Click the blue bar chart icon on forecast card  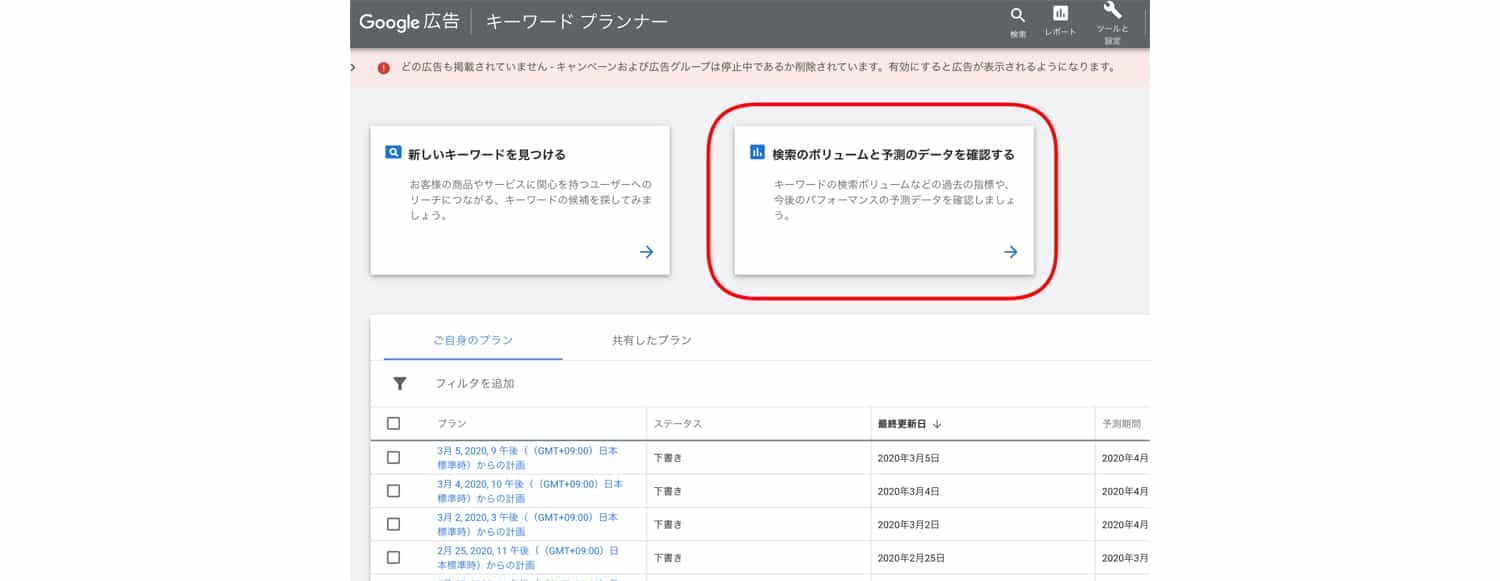point(757,153)
